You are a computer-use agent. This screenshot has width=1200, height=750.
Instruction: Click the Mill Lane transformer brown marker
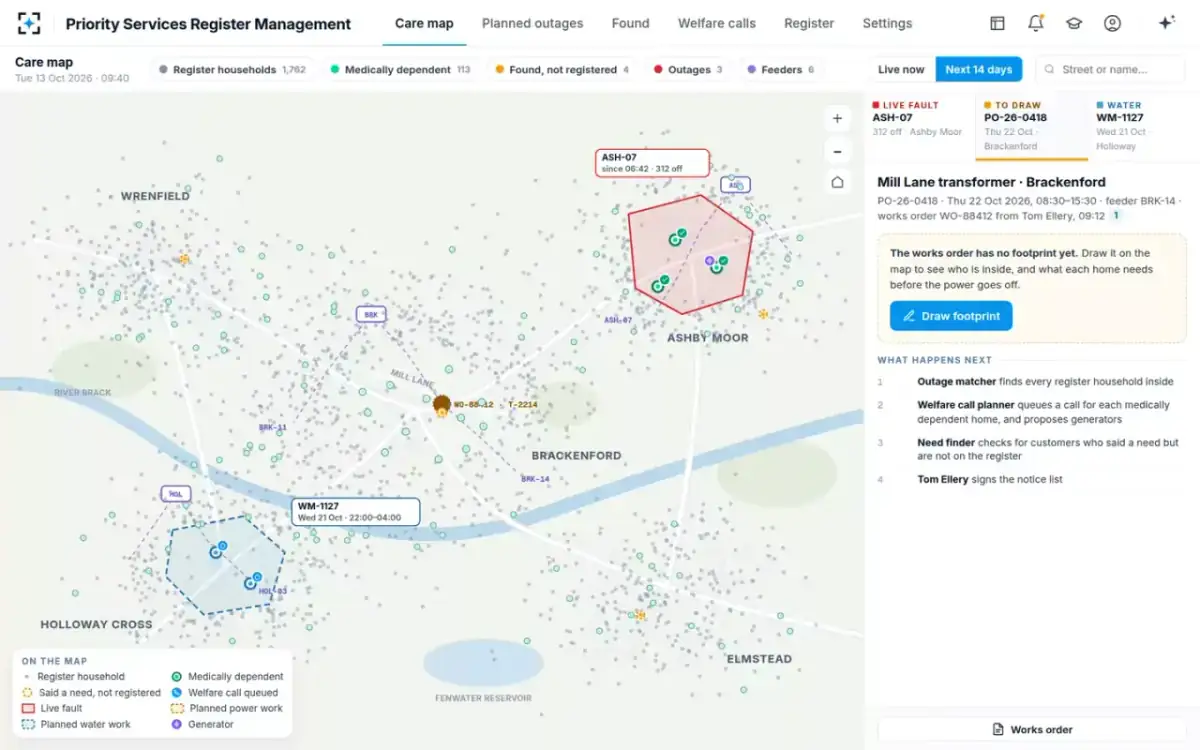click(441, 405)
